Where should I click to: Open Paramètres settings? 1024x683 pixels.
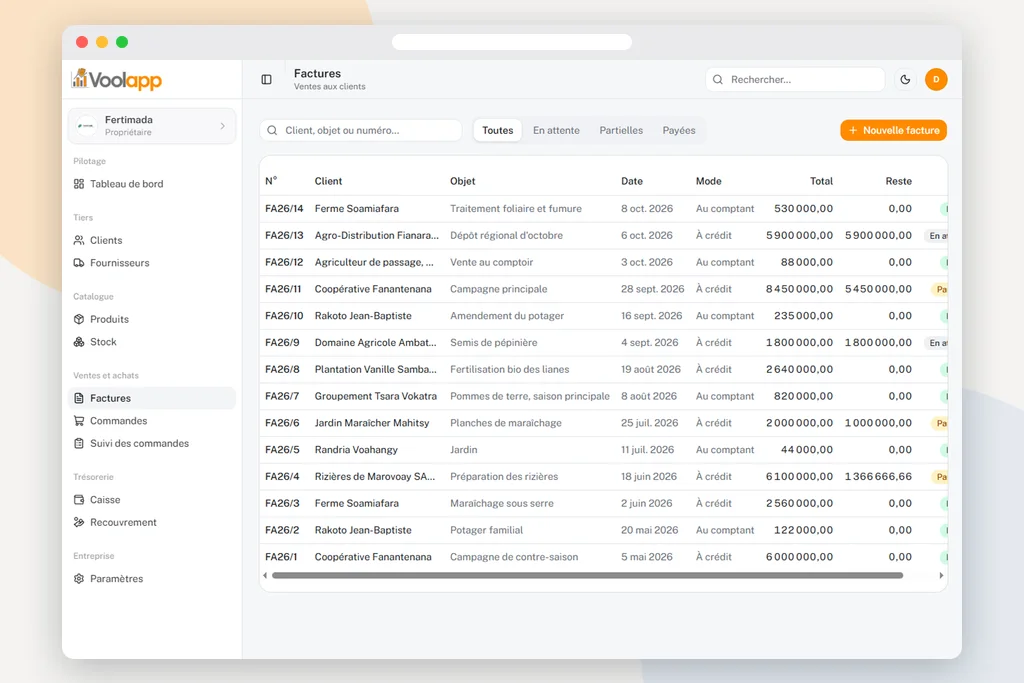click(x=152, y=579)
